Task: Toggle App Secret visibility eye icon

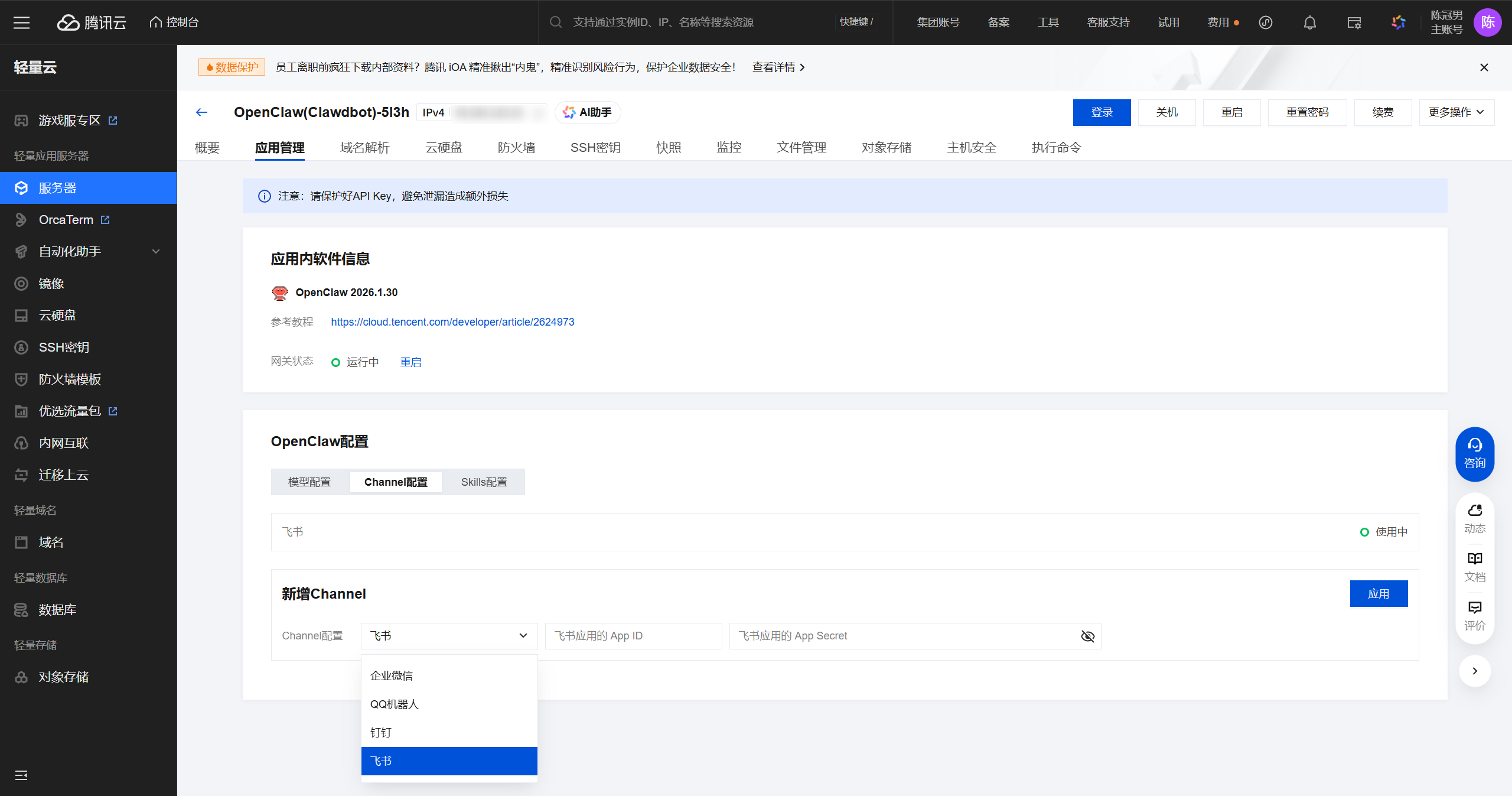Action: click(1087, 636)
